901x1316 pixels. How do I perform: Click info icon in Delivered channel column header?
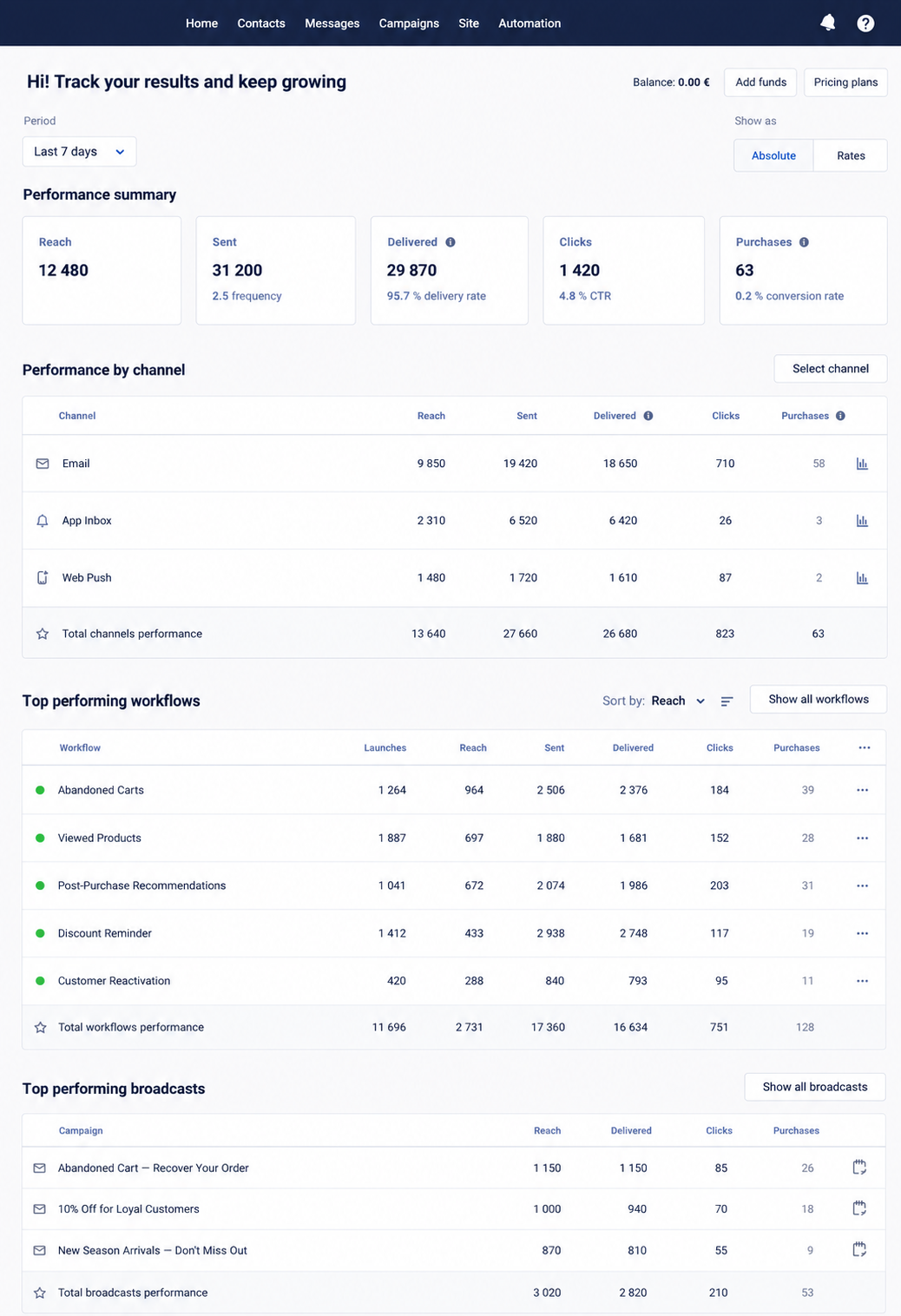pyautogui.click(x=648, y=416)
